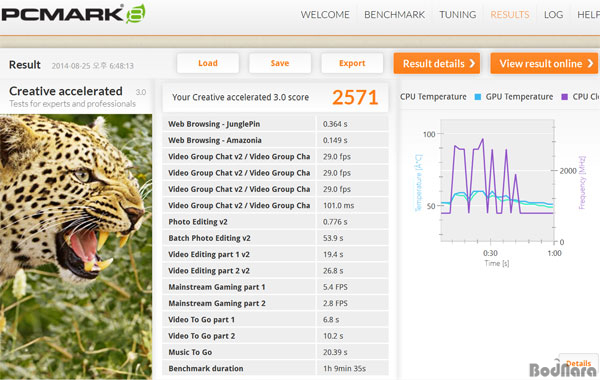Open the HELP tab
Viewport: 600px width, 380px height.
[x=589, y=15]
